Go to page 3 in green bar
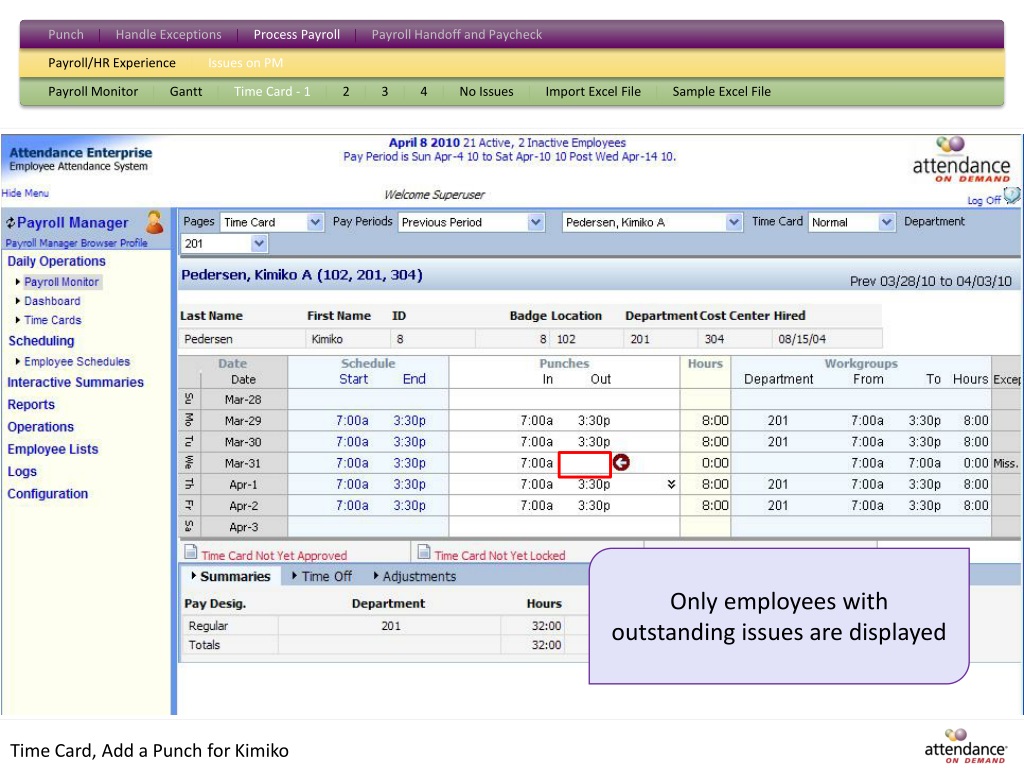The width and height of the screenshot is (1024, 768). pyautogui.click(x=385, y=91)
